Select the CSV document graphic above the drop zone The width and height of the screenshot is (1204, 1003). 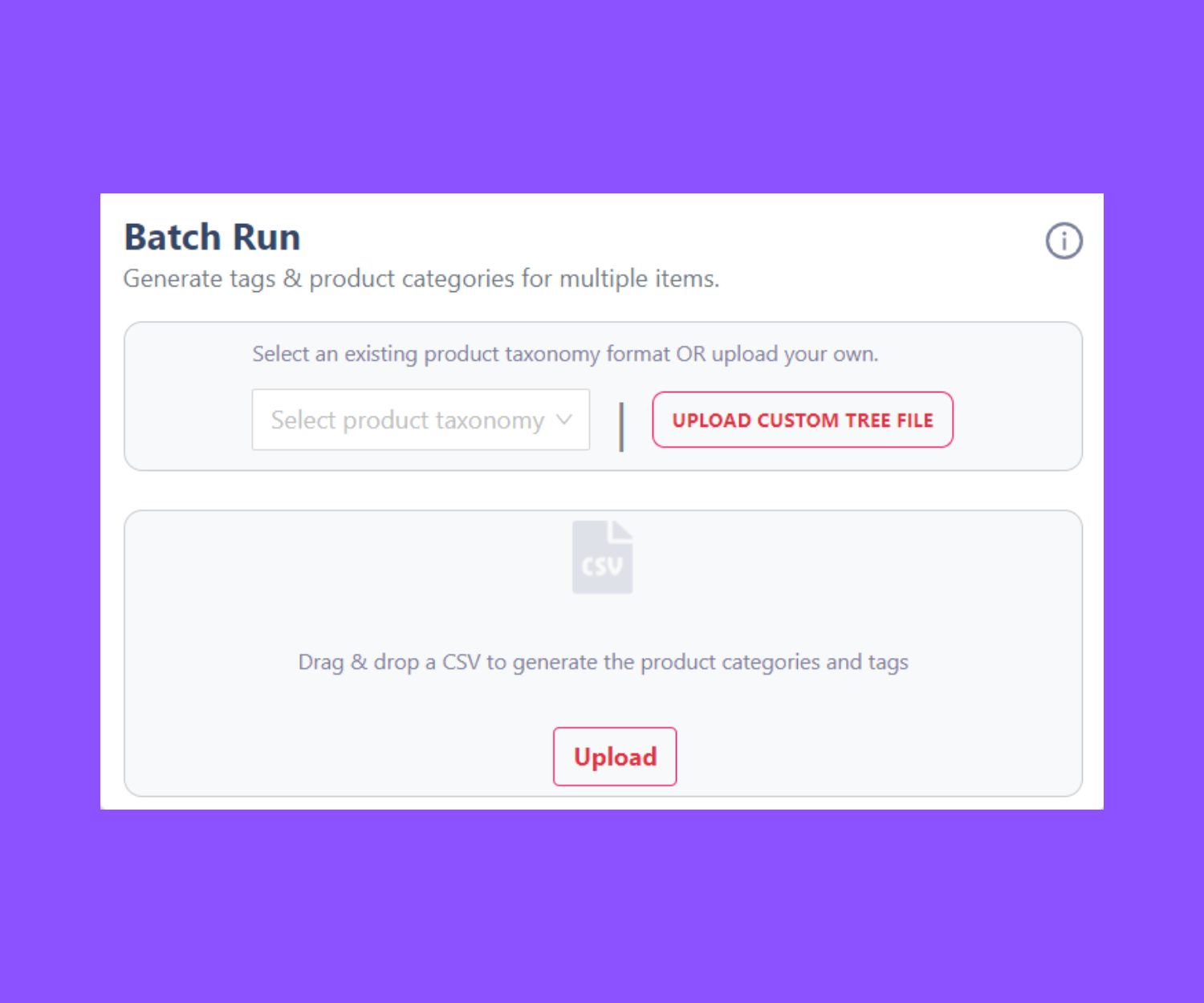point(602,556)
